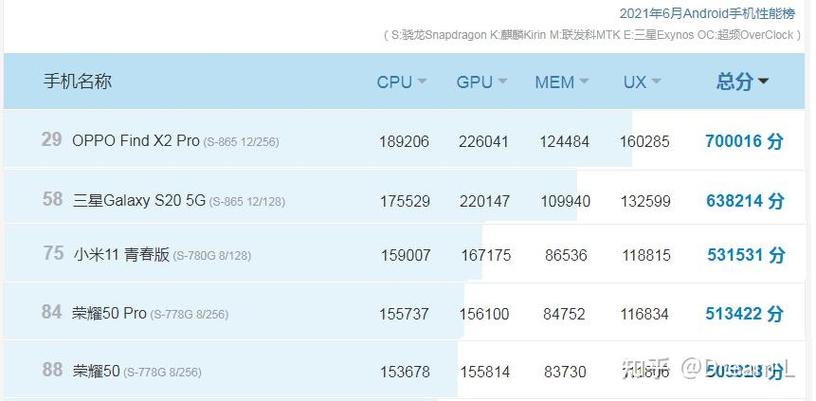Sort the table by GPU score

pyautogui.click(x=481, y=82)
